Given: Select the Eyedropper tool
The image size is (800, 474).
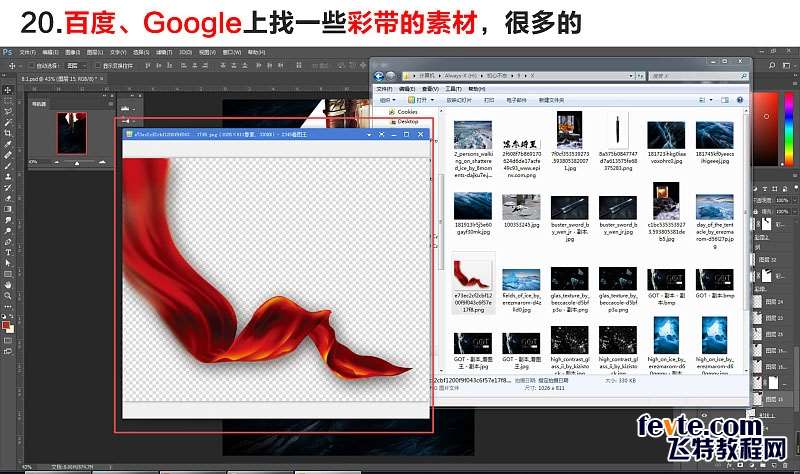Looking at the screenshot, I should pos(8,144).
